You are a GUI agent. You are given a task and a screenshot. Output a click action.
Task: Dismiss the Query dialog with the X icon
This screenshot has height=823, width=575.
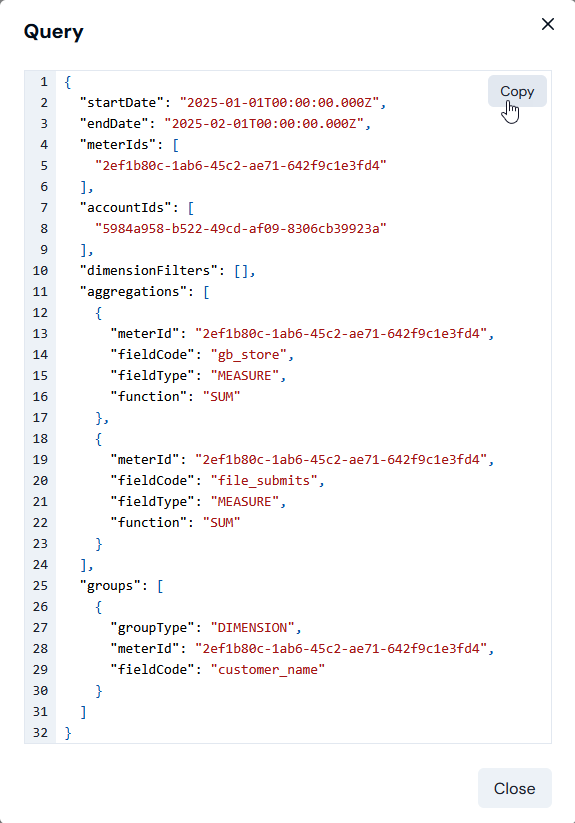(x=548, y=24)
